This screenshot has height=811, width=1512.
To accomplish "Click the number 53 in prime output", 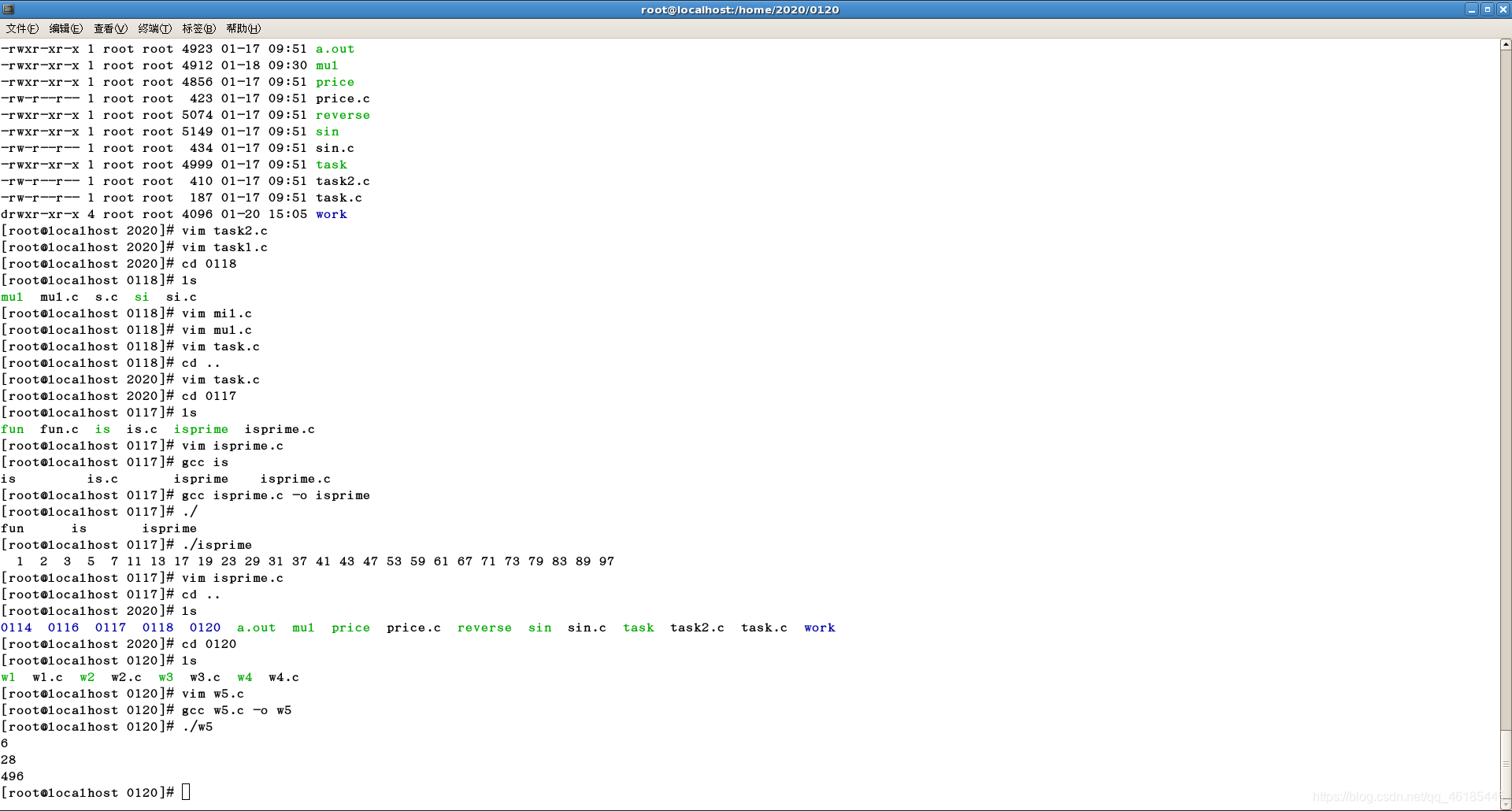I will point(394,561).
